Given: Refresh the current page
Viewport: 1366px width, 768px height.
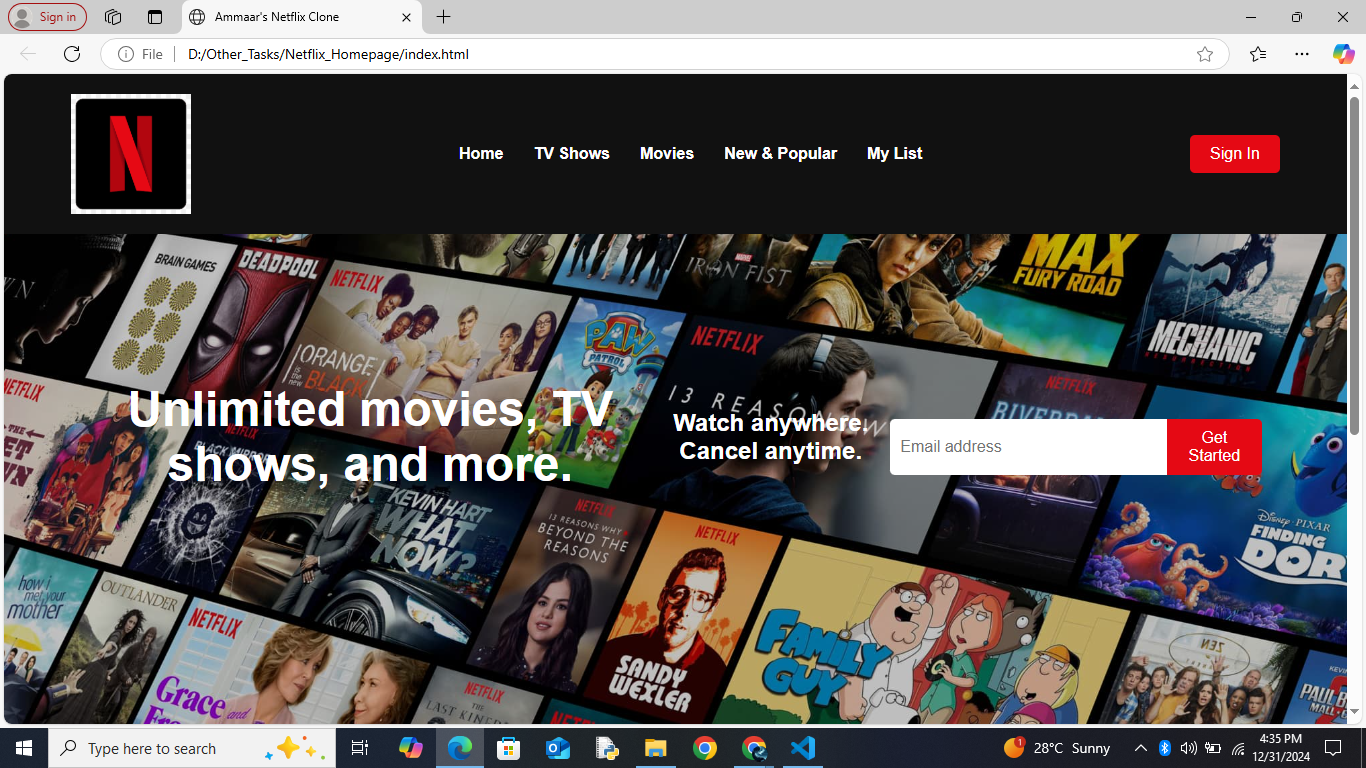Looking at the screenshot, I should click(x=72, y=54).
